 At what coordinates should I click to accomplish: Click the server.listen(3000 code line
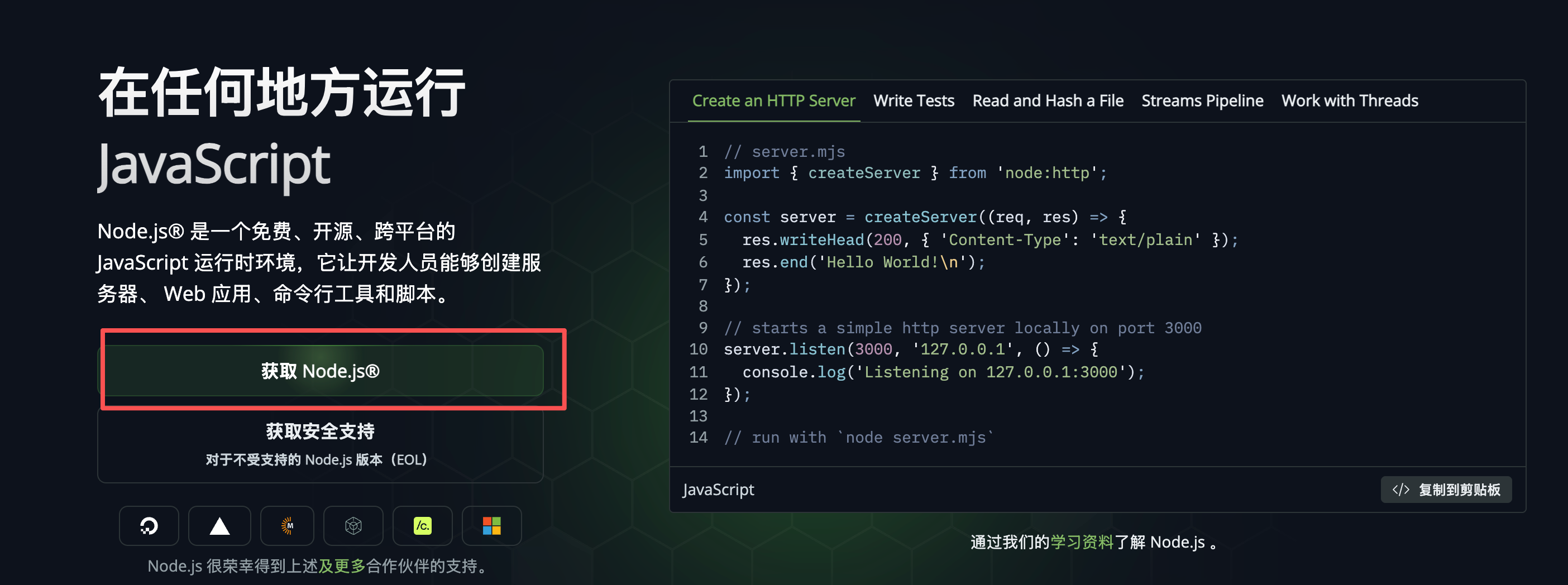point(911,349)
